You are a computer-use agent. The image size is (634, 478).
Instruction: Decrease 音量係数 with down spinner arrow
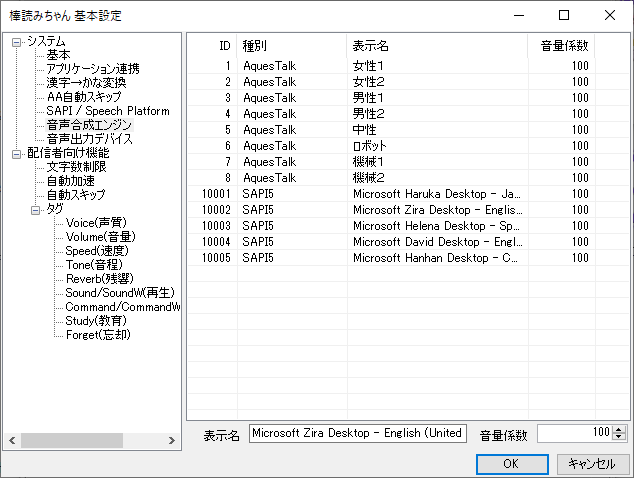(x=619, y=437)
